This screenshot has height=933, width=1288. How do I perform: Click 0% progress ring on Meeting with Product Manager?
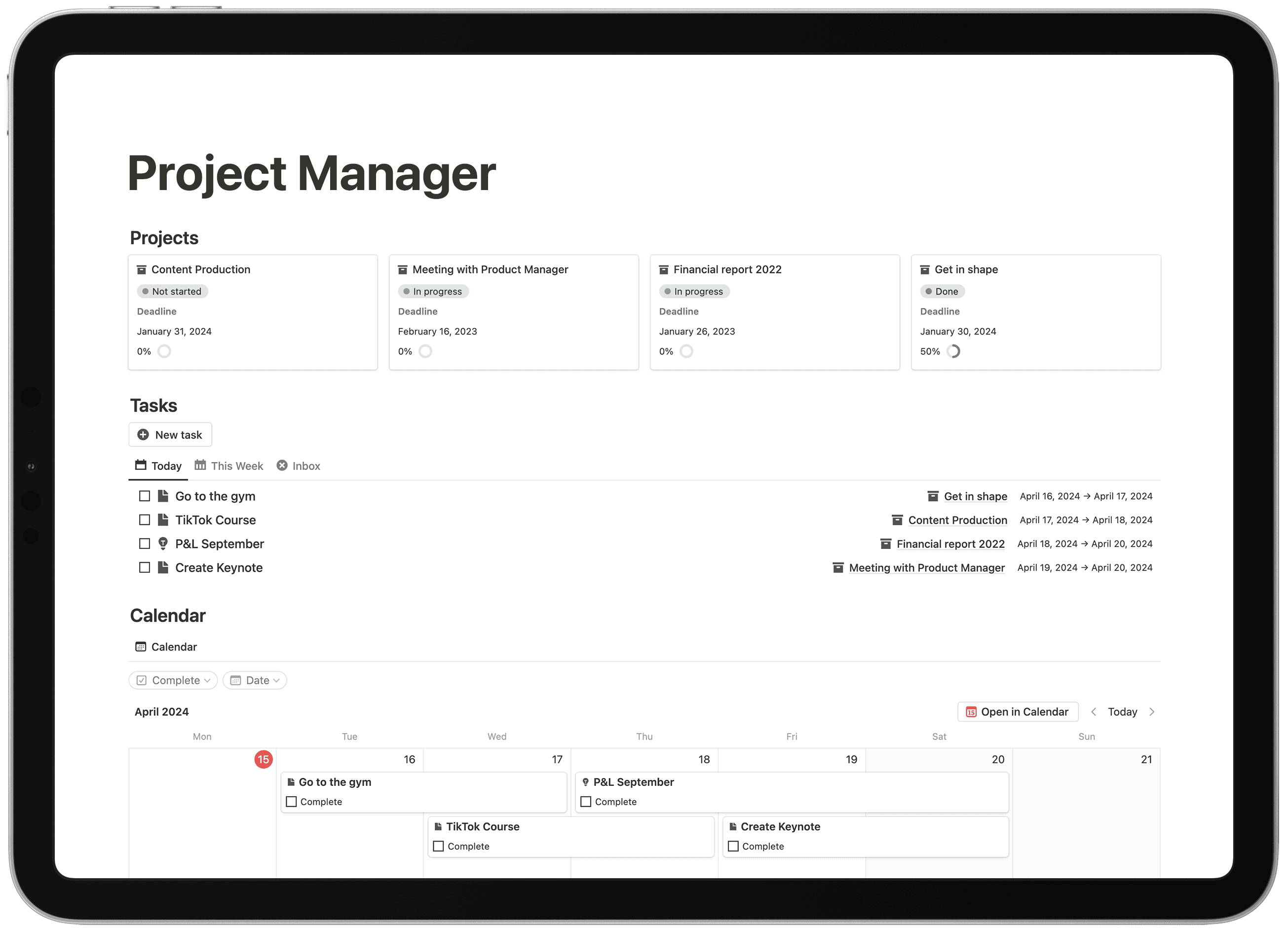[x=425, y=351]
